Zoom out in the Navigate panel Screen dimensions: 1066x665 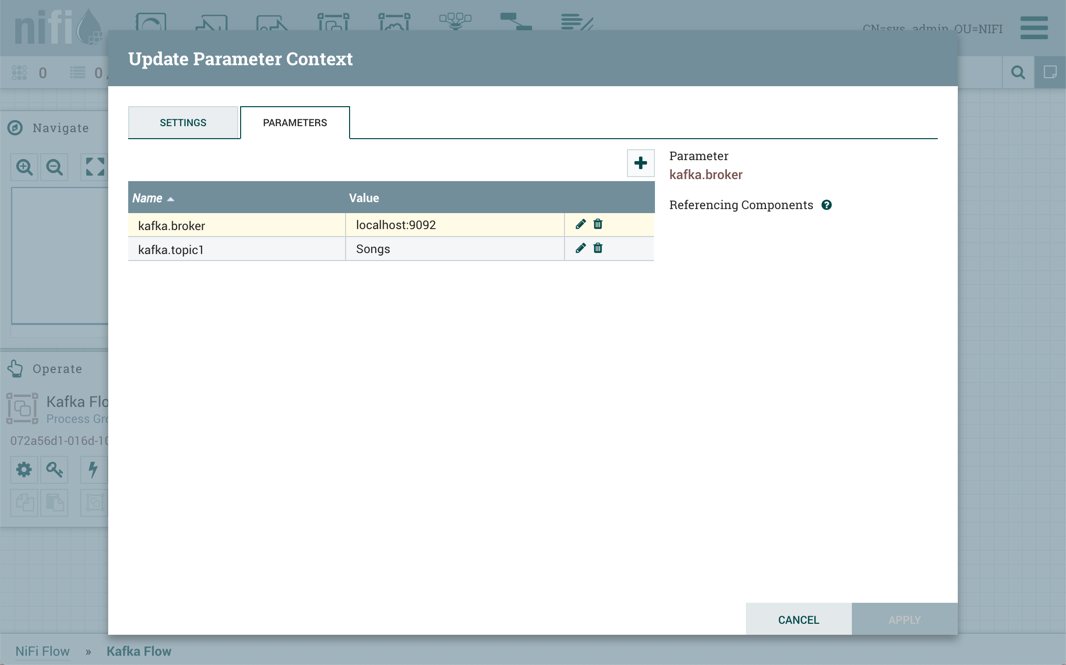click(55, 168)
